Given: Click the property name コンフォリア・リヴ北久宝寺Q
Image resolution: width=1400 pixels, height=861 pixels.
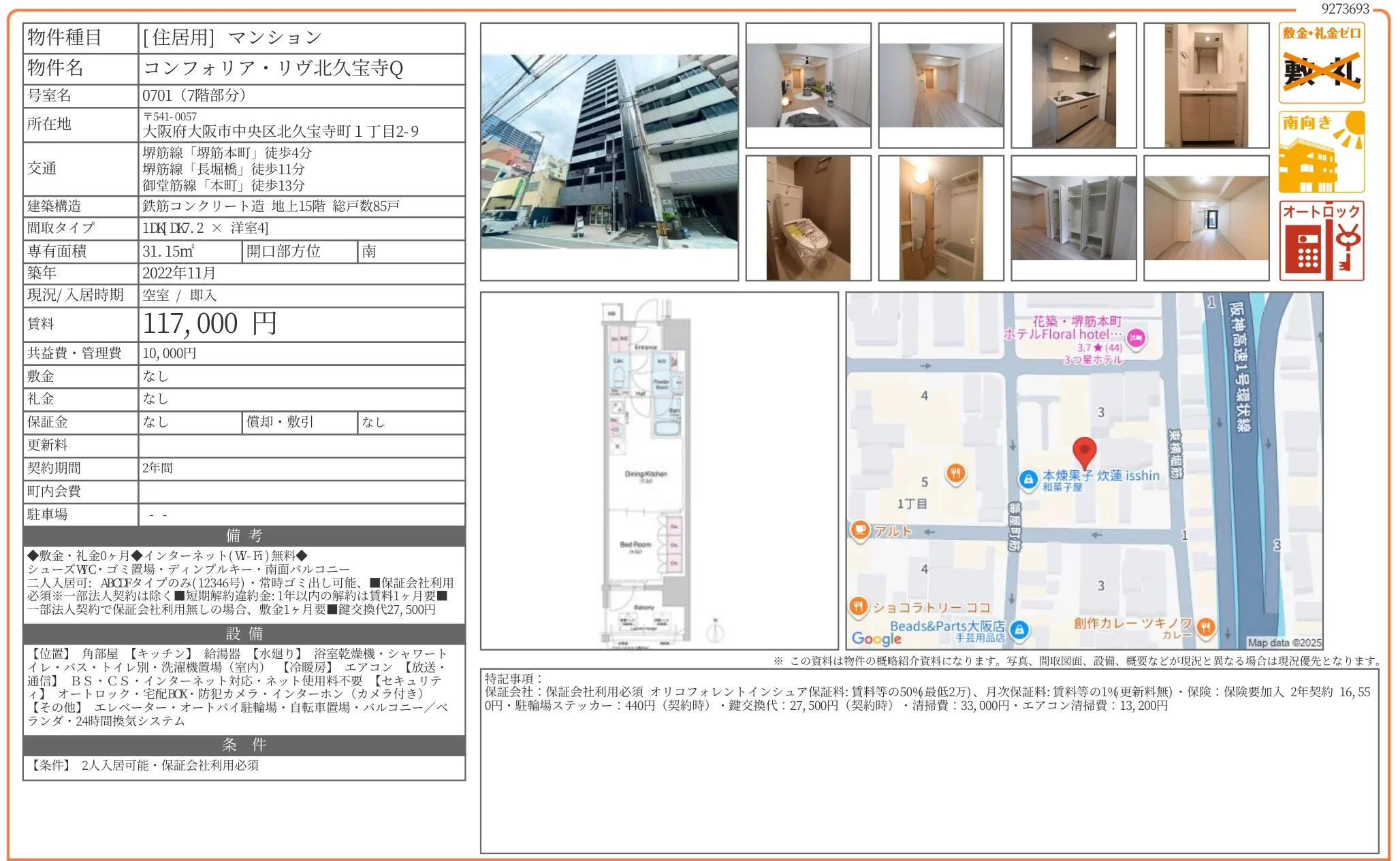Looking at the screenshot, I should [x=273, y=68].
